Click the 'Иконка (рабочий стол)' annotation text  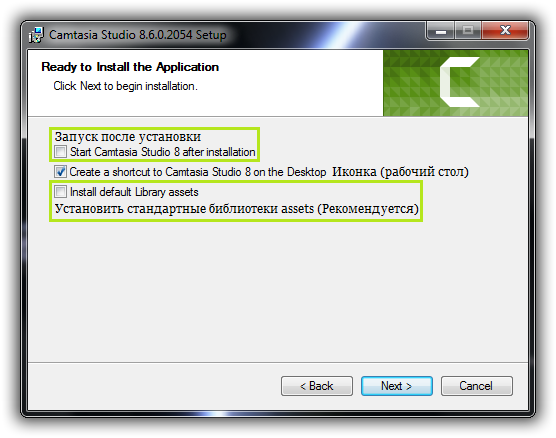pyautogui.click(x=400, y=172)
